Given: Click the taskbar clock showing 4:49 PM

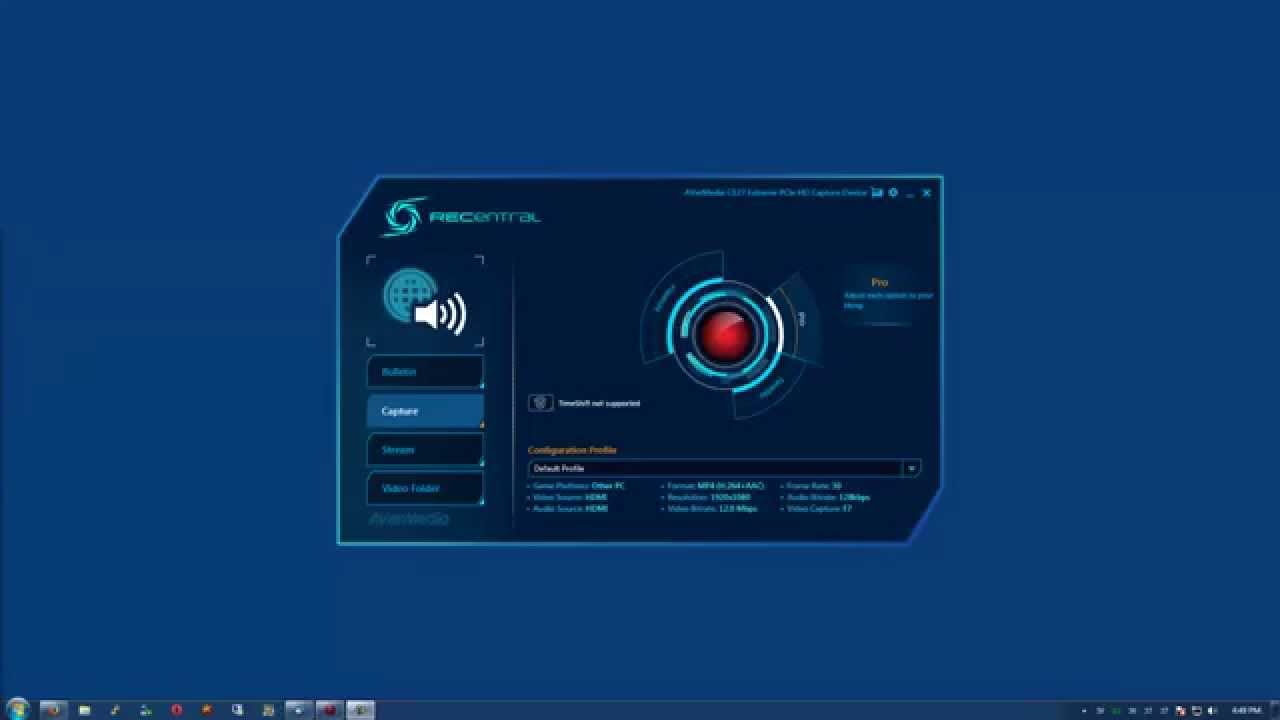Looking at the screenshot, I should point(1246,711).
